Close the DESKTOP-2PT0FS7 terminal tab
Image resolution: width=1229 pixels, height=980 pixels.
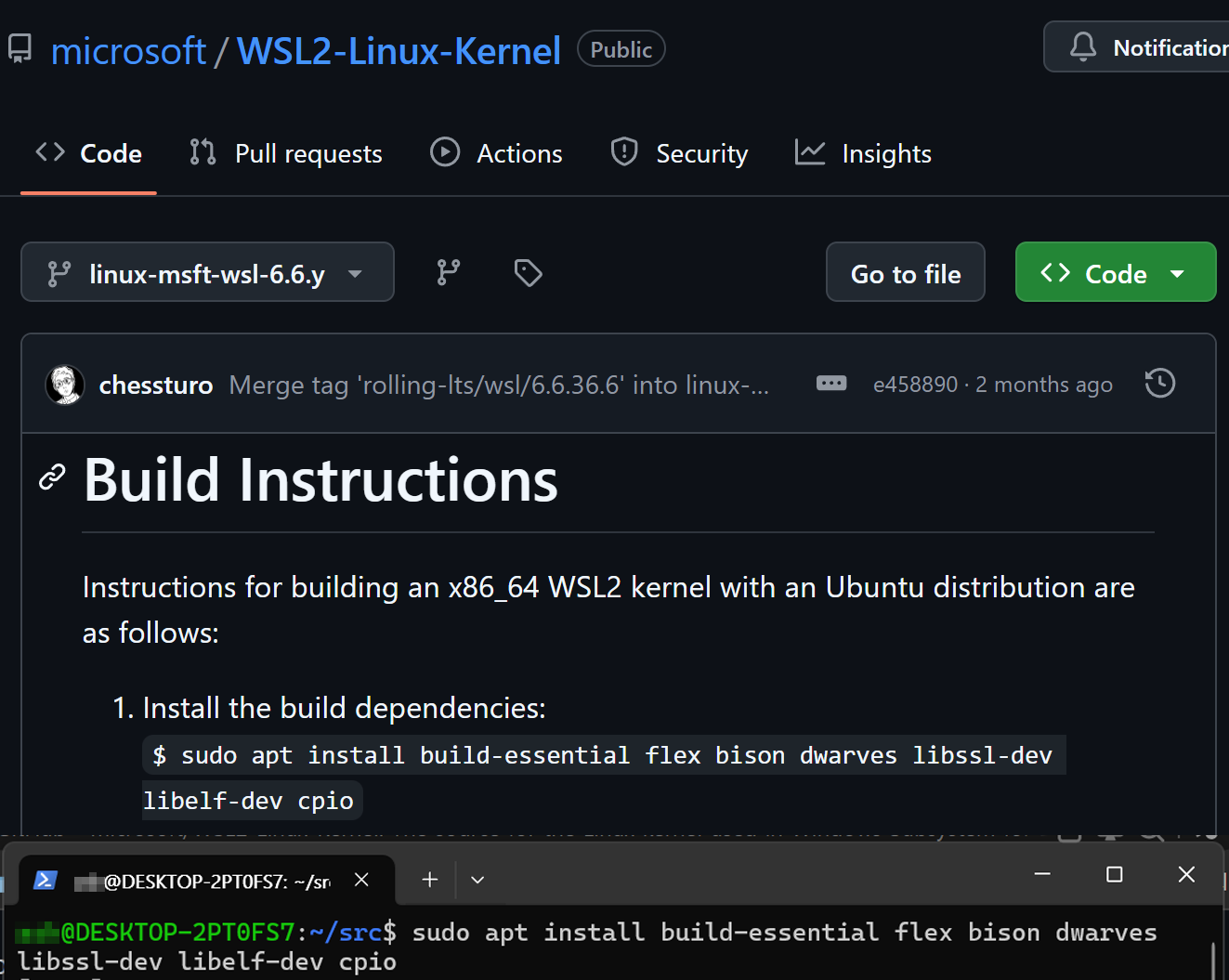(x=362, y=880)
